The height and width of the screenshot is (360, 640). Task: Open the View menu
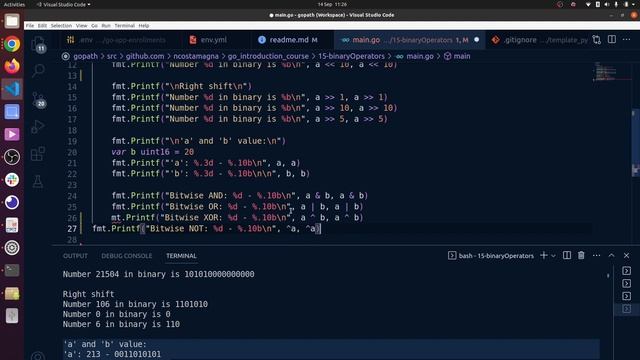[x=81, y=25]
